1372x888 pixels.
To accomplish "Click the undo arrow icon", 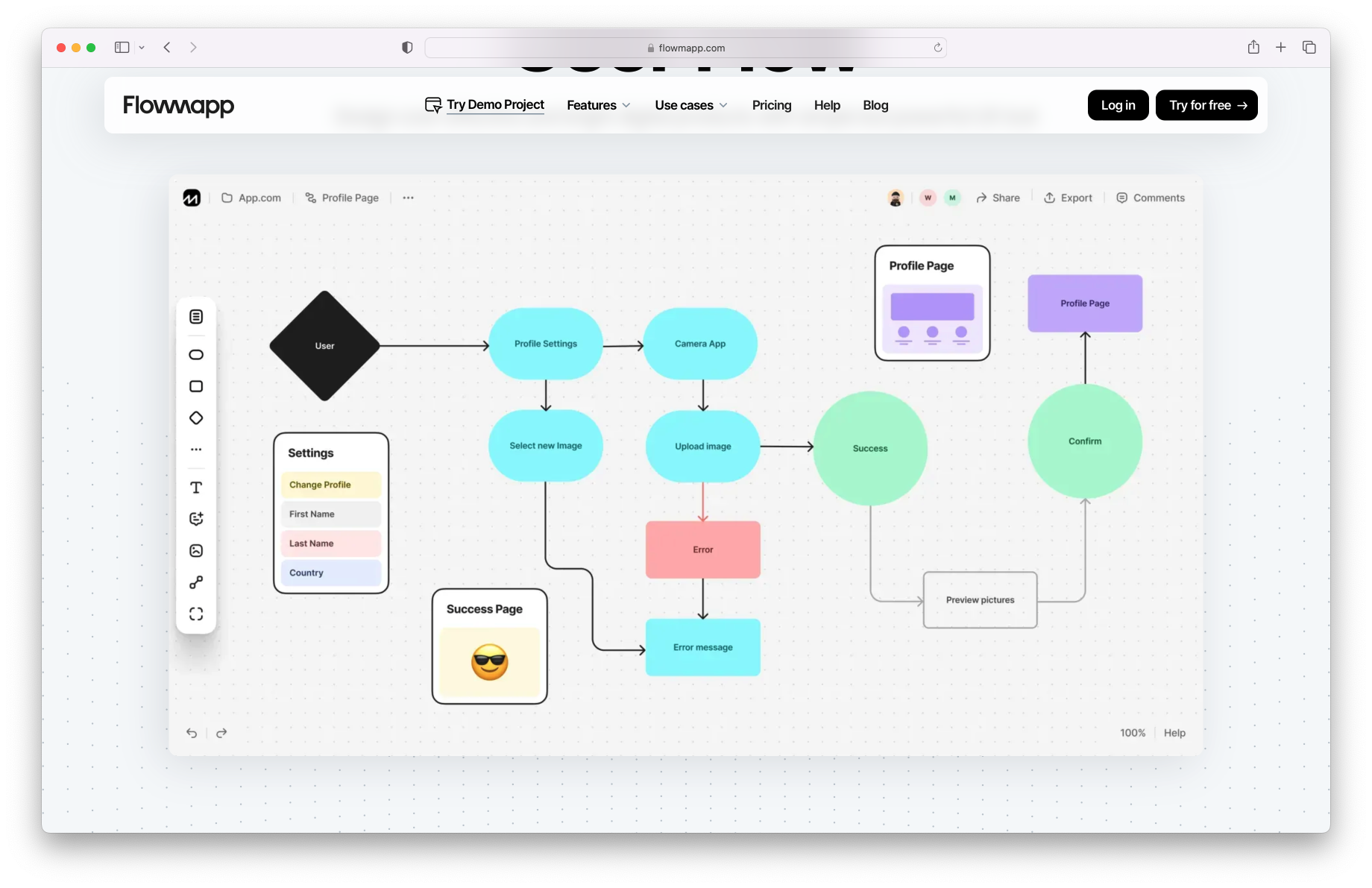I will [192, 733].
